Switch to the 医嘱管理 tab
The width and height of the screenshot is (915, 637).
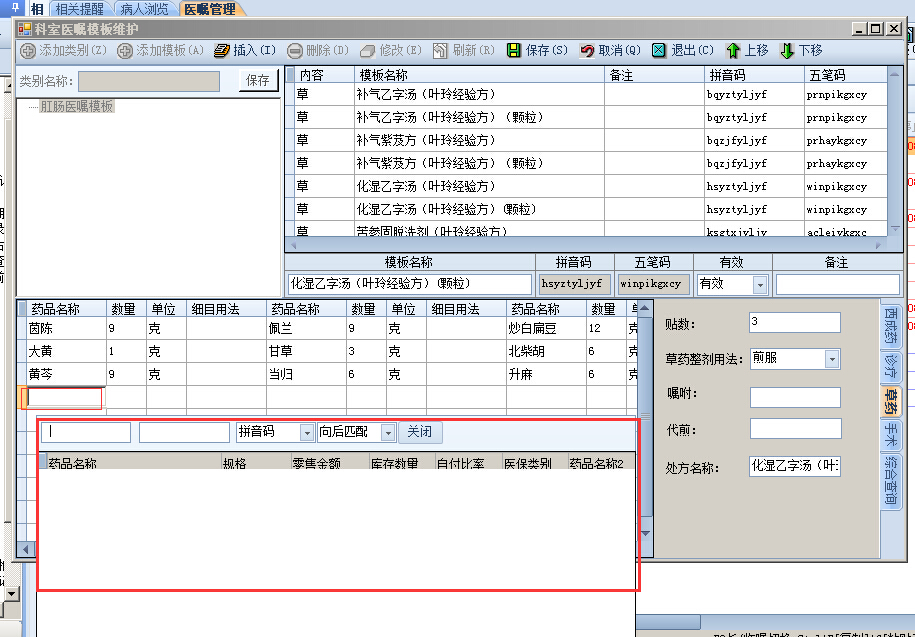point(210,9)
